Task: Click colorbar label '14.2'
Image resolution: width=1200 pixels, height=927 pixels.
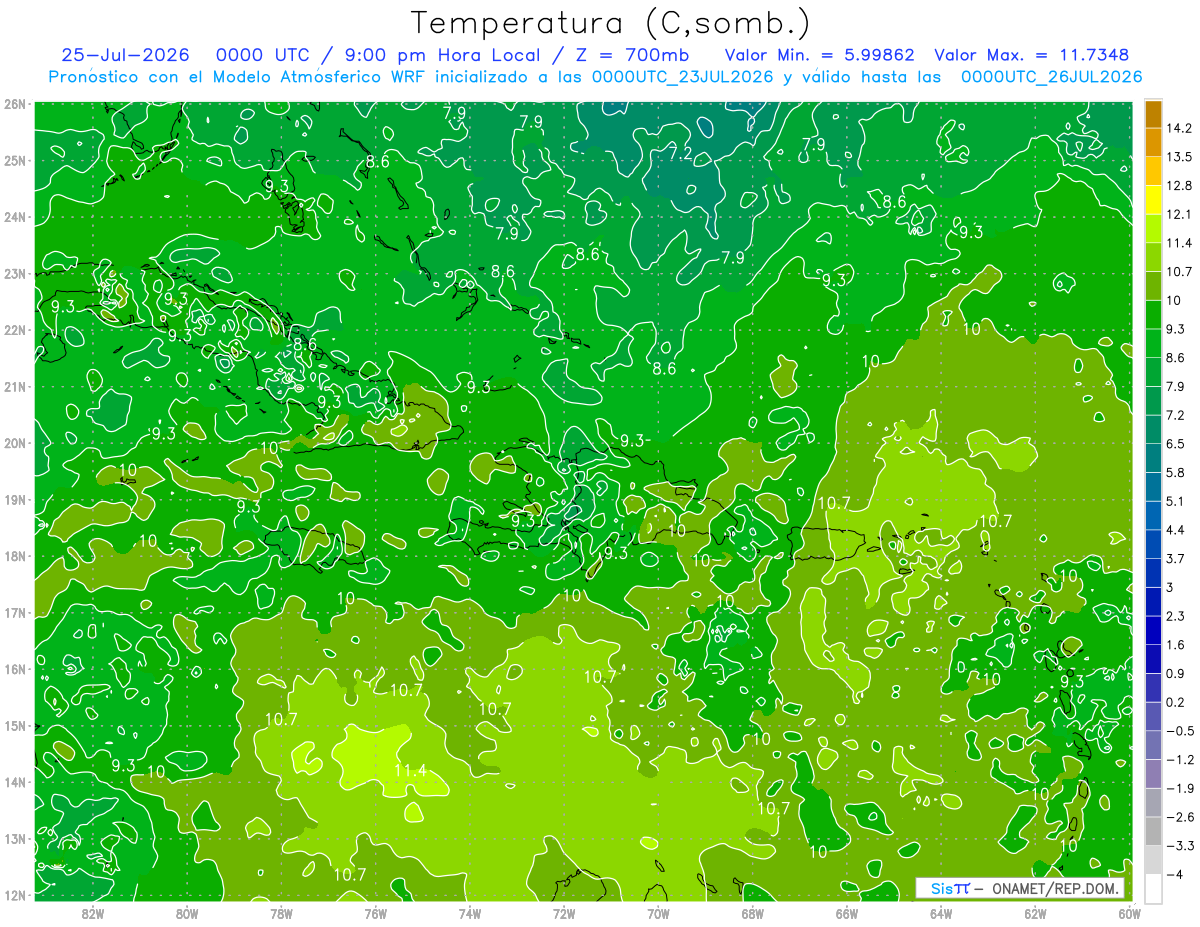Action: tap(1178, 128)
